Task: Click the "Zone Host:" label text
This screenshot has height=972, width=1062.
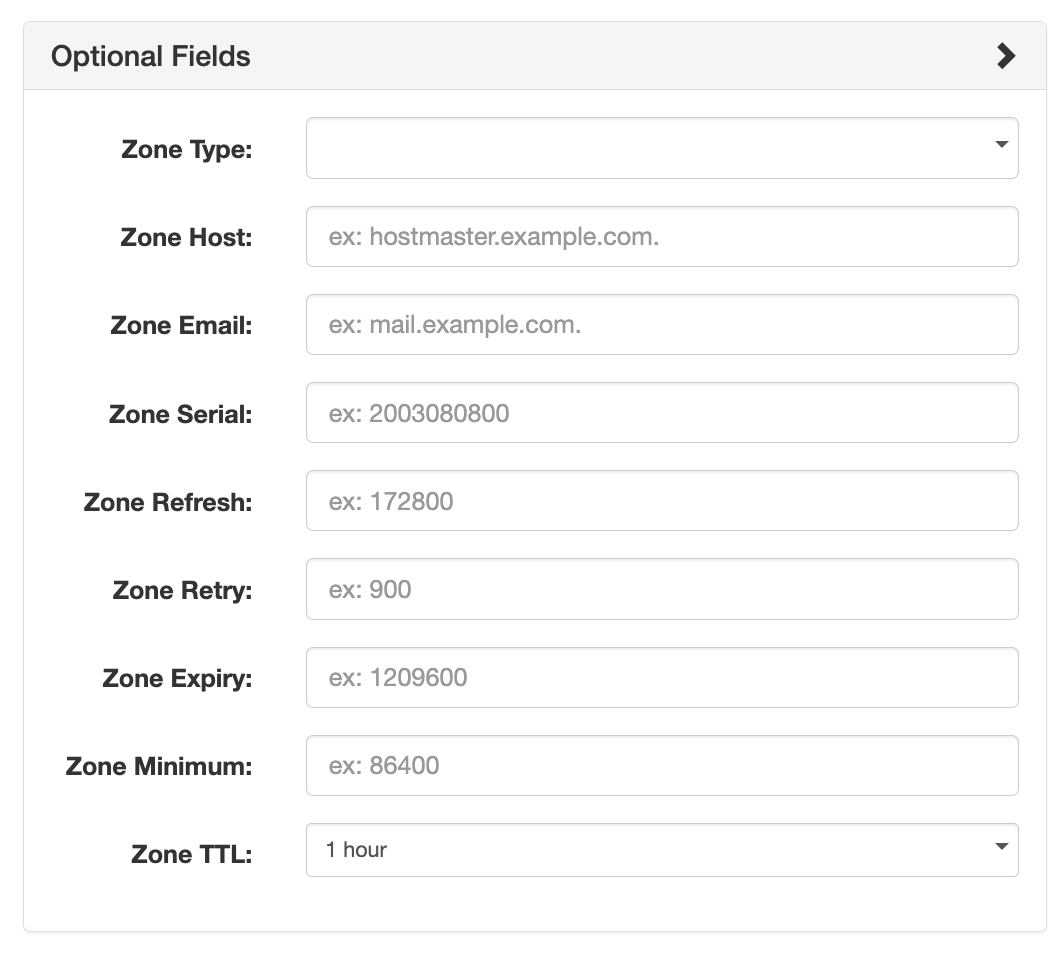Action: point(186,238)
